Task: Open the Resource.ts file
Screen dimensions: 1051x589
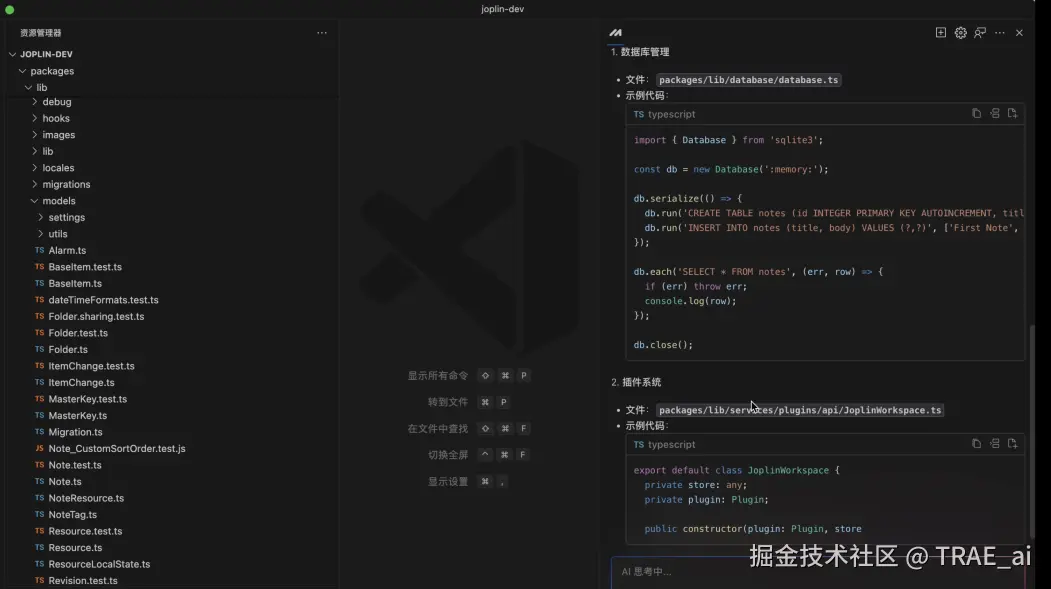Action: pyautogui.click(x=75, y=547)
